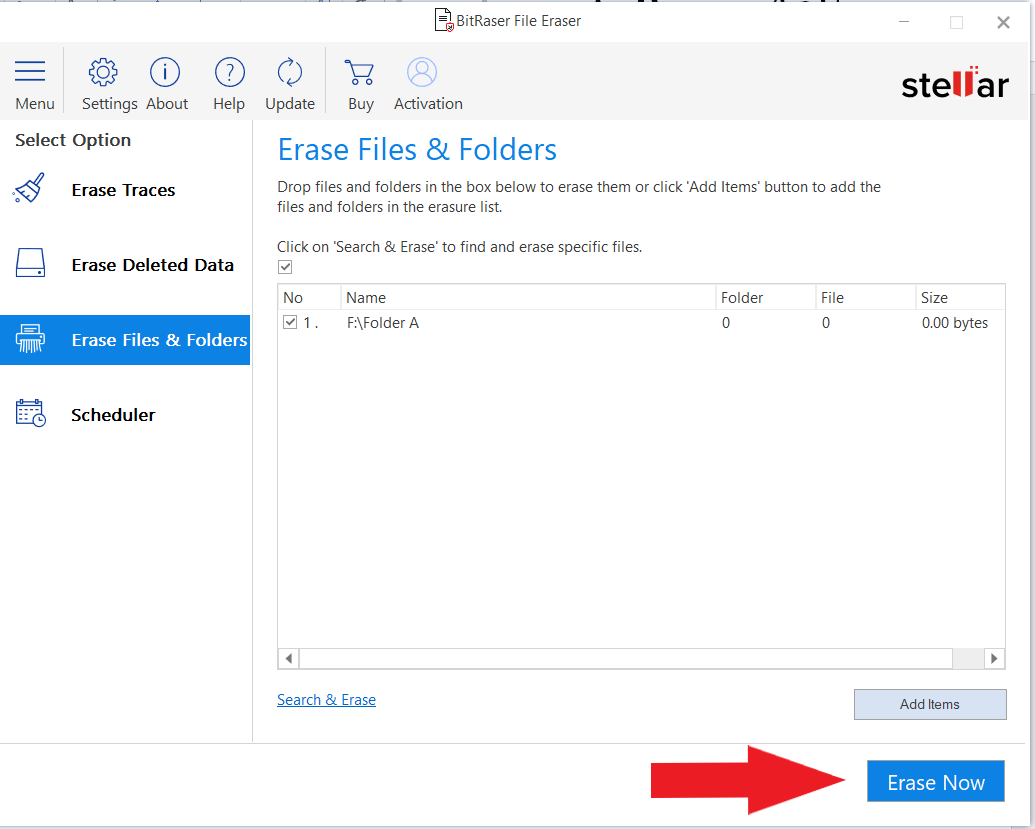Close the BitRaser File Eraser window
This screenshot has width=1035, height=829.
1003,22
